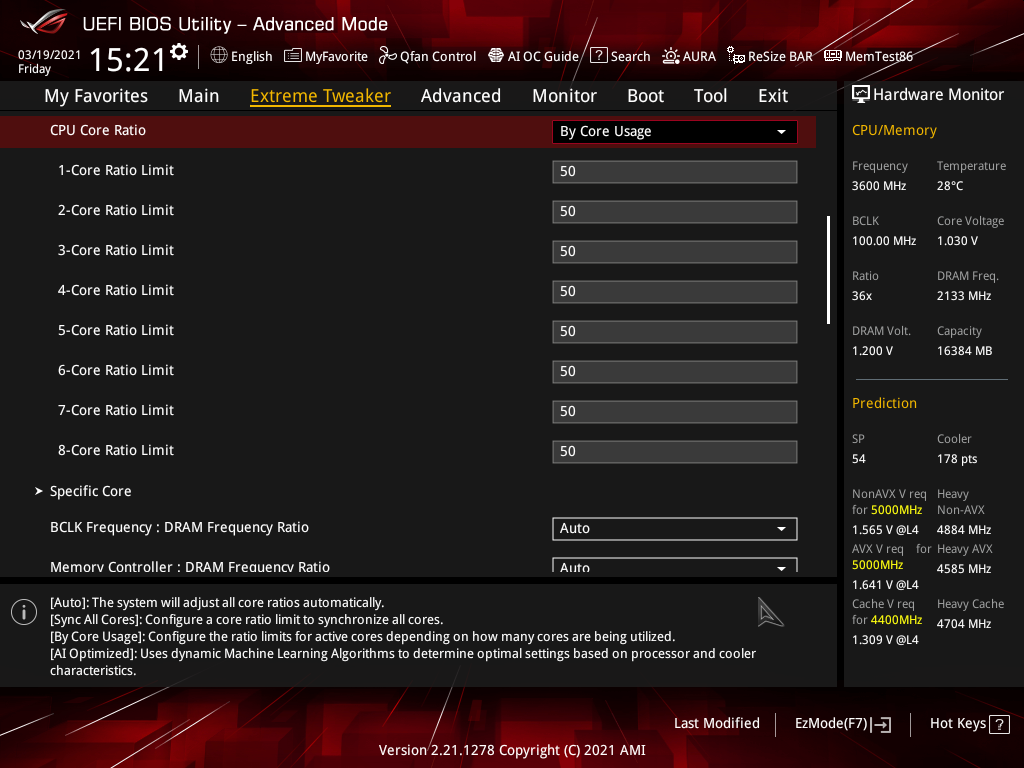This screenshot has width=1024, height=768.
Task: Launch MemTest86 memory icon
Action: click(x=833, y=56)
